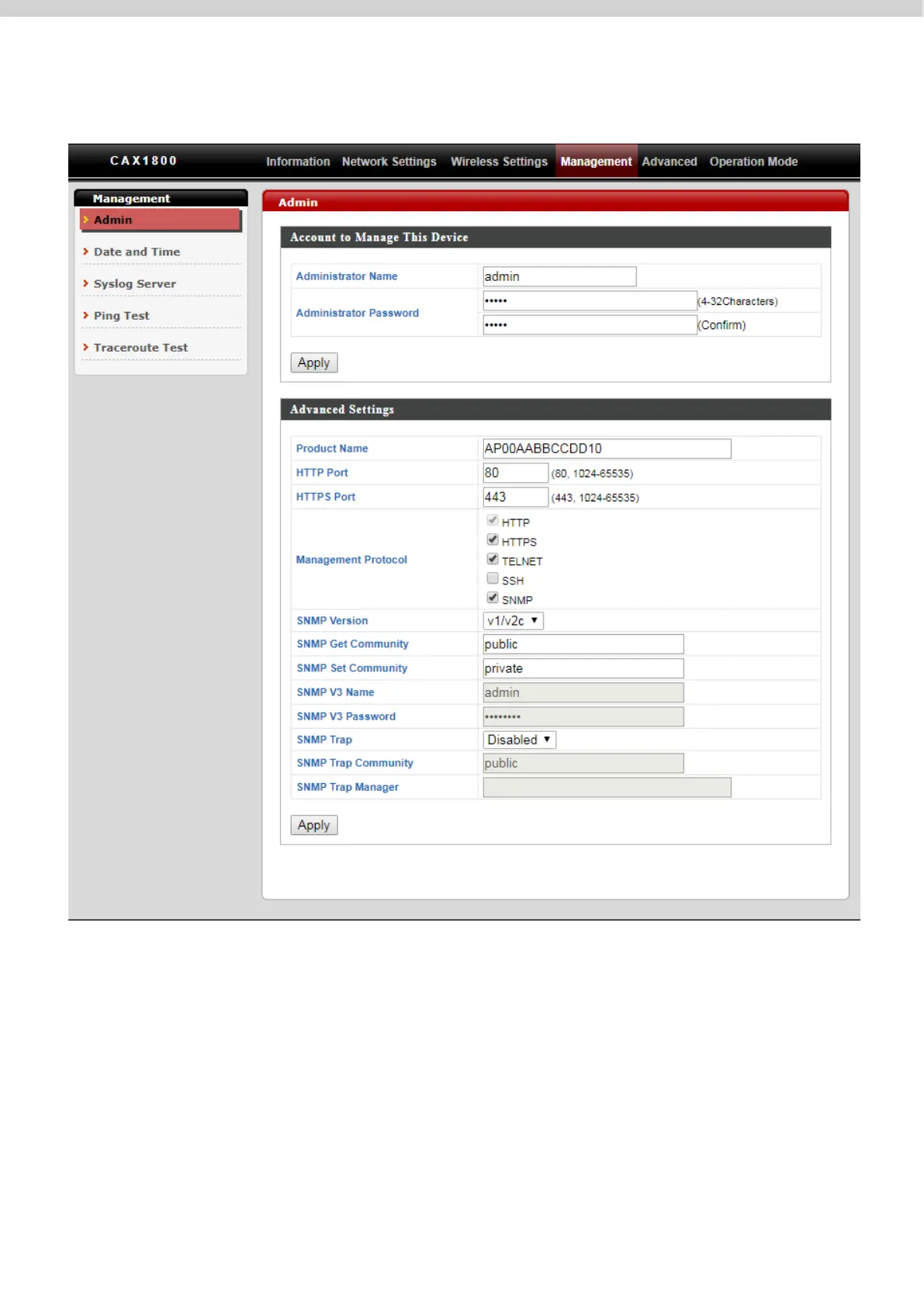The width and height of the screenshot is (924, 1307).
Task: Click the password Confirm field
Action: pyautogui.click(x=590, y=324)
